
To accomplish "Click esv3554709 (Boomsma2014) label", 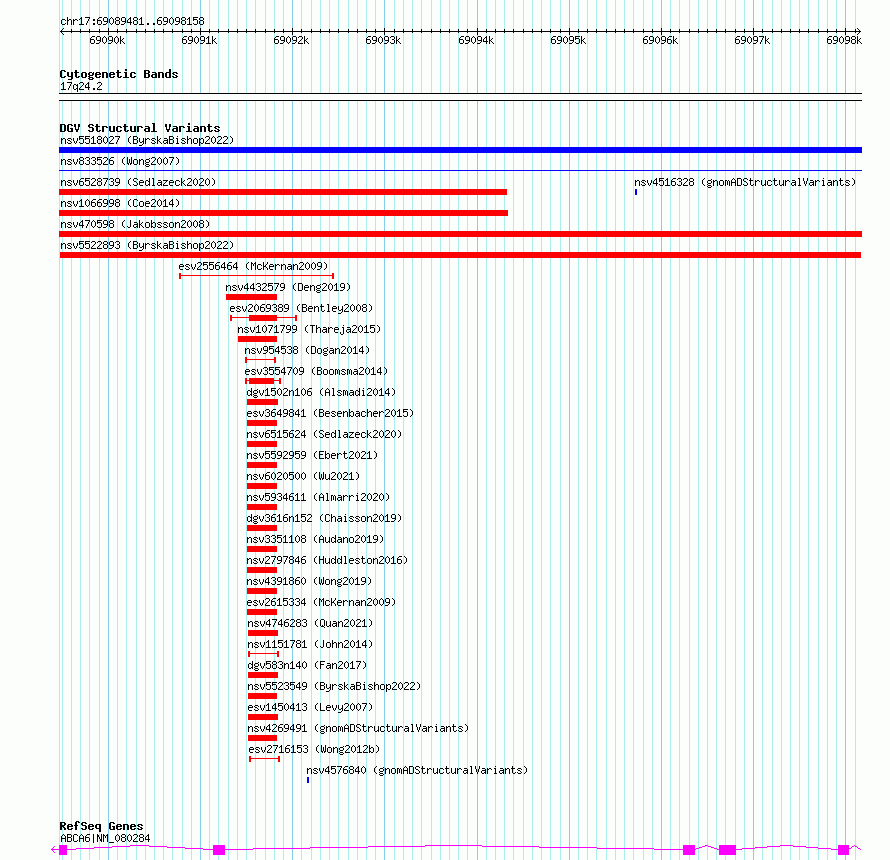I will (316, 371).
